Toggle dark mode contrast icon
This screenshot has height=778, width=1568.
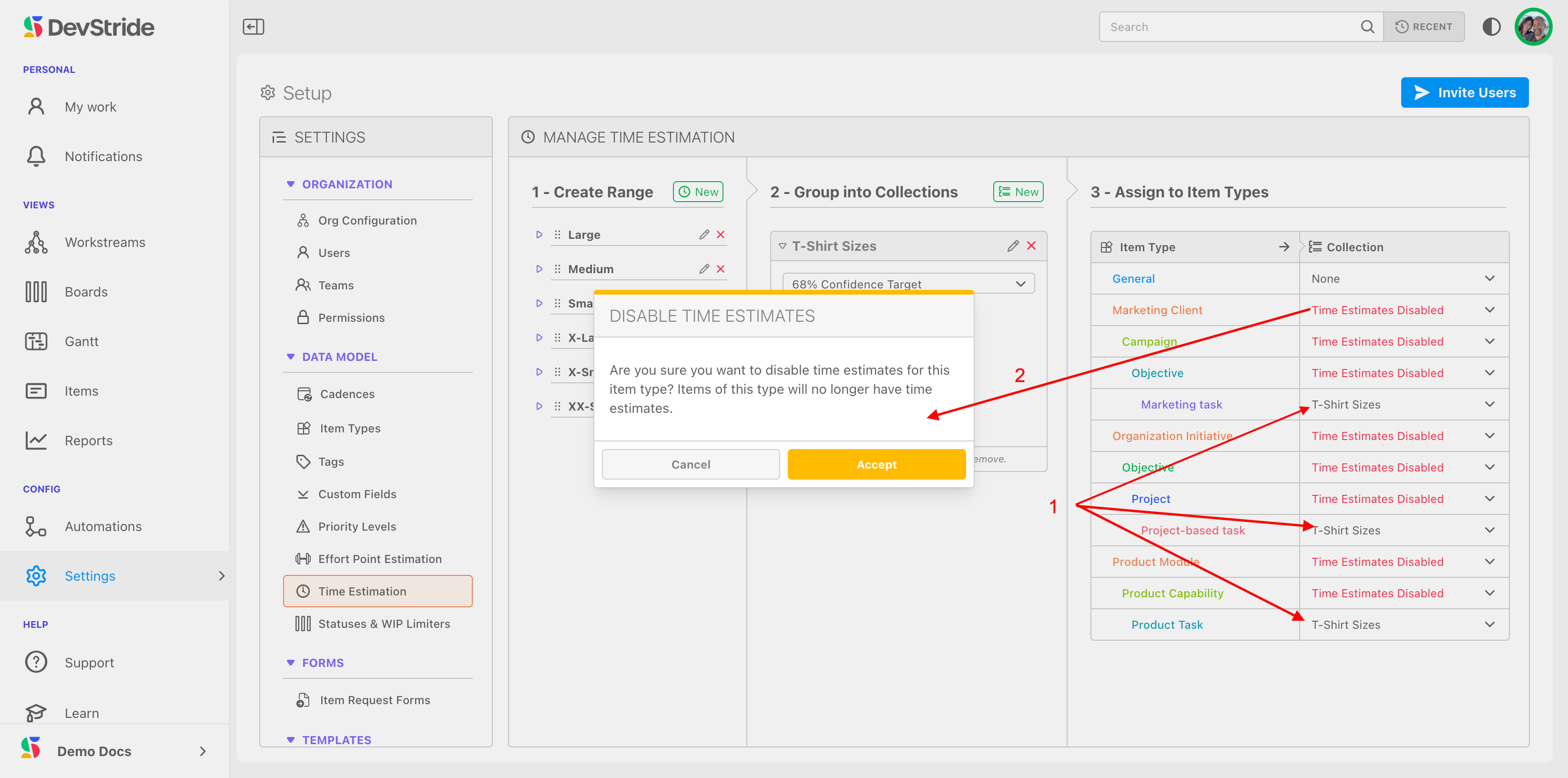tap(1491, 27)
